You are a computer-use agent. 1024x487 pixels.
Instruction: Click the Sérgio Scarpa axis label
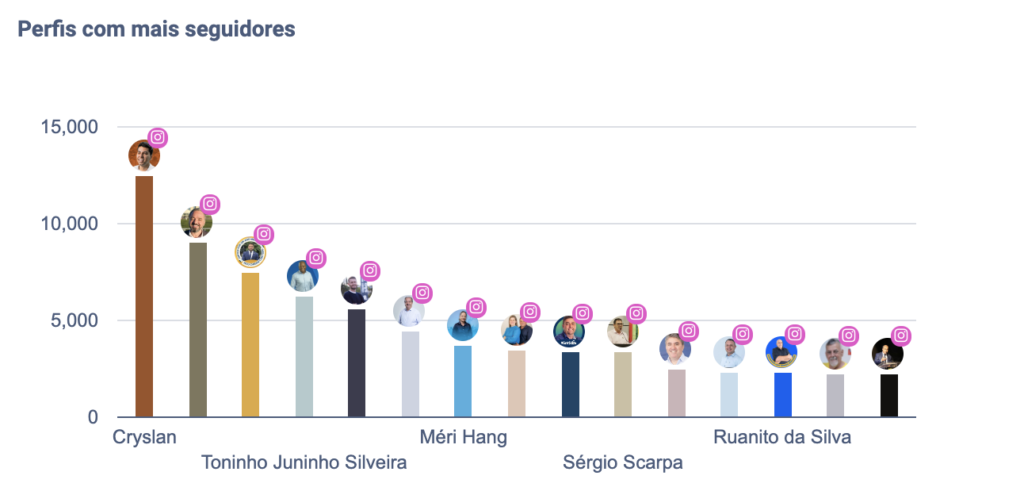click(x=622, y=463)
